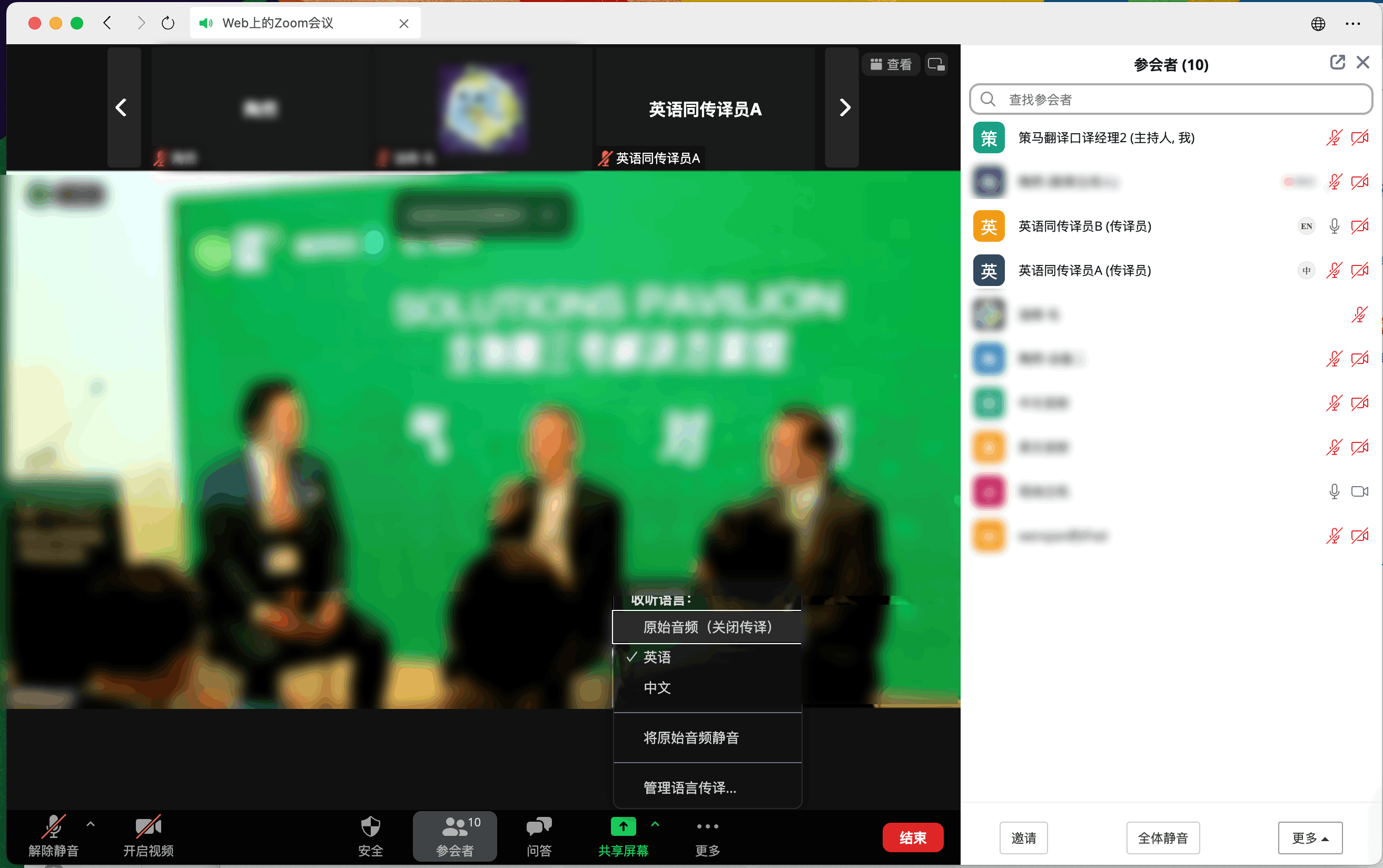Select the globe avatar video tile
1383x868 pixels.
(482, 108)
